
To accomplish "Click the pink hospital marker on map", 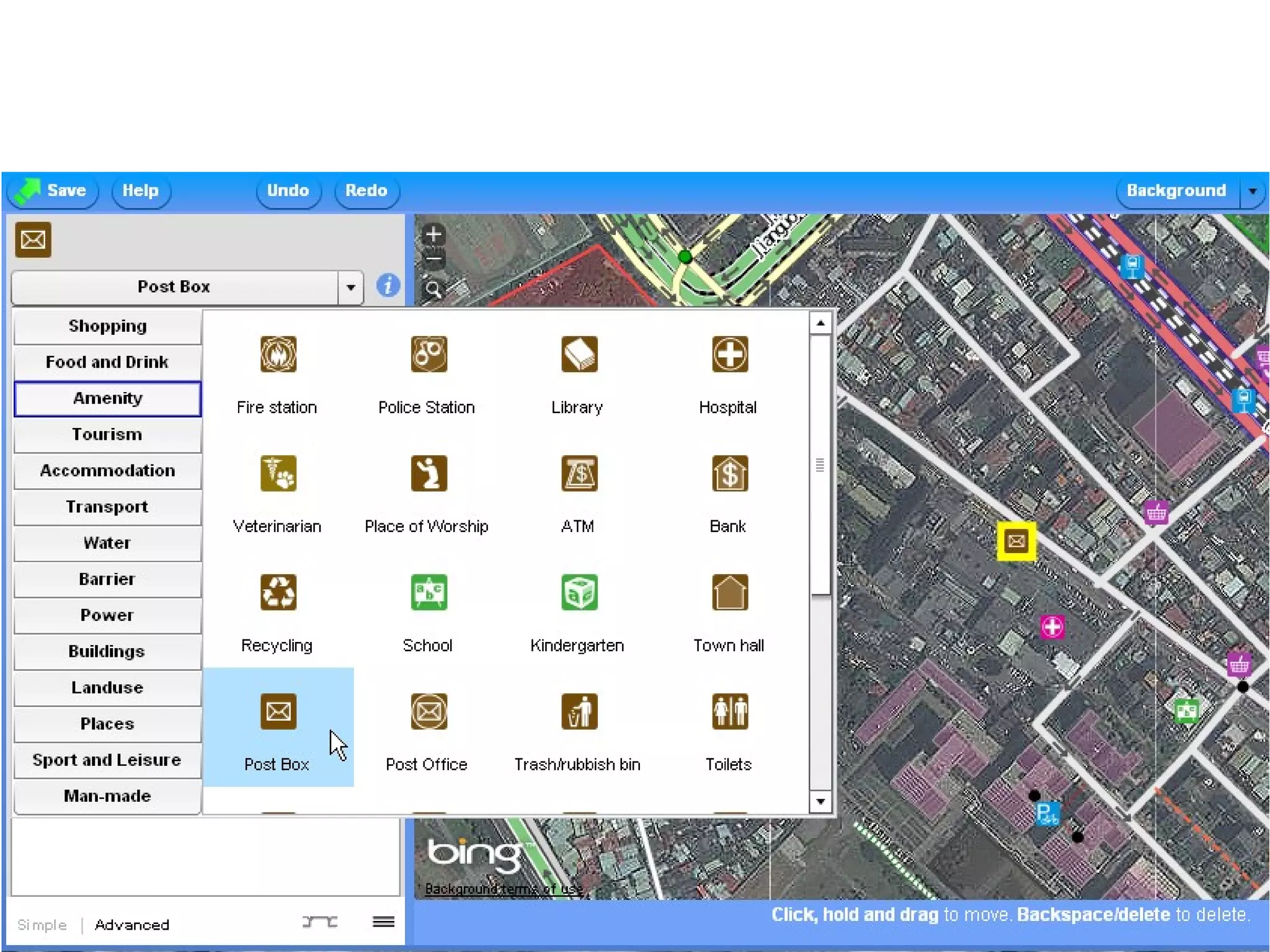I will 1052,627.
